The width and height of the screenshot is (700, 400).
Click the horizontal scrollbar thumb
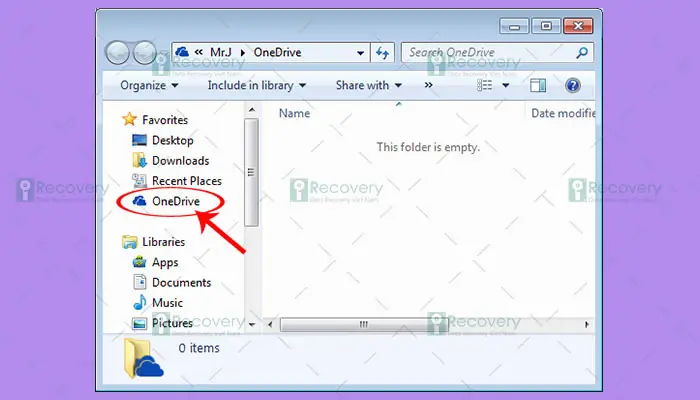(363, 325)
